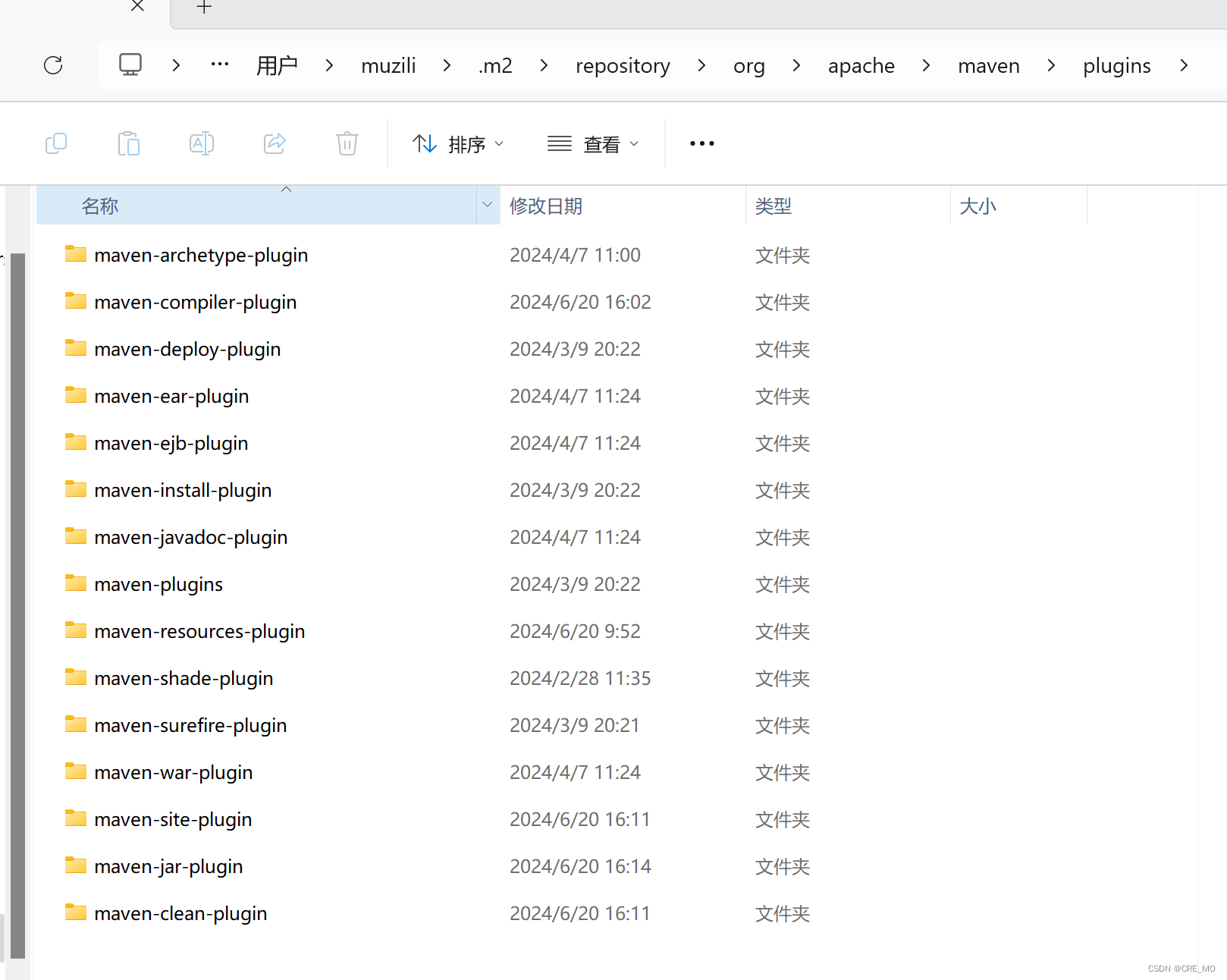Viewport: 1227px width, 980px height.
Task: Navigate to org in breadcrumb
Action: pyautogui.click(x=749, y=66)
